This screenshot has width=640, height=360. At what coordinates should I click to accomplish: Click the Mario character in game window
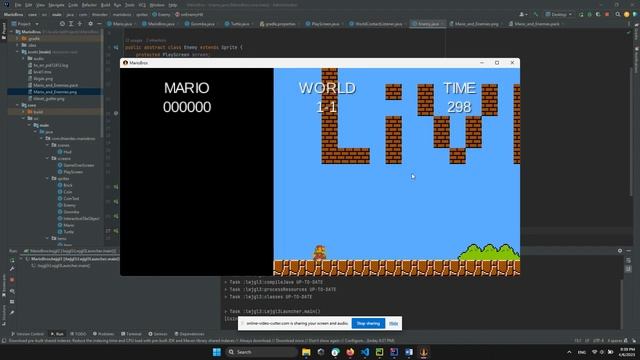coord(320,252)
